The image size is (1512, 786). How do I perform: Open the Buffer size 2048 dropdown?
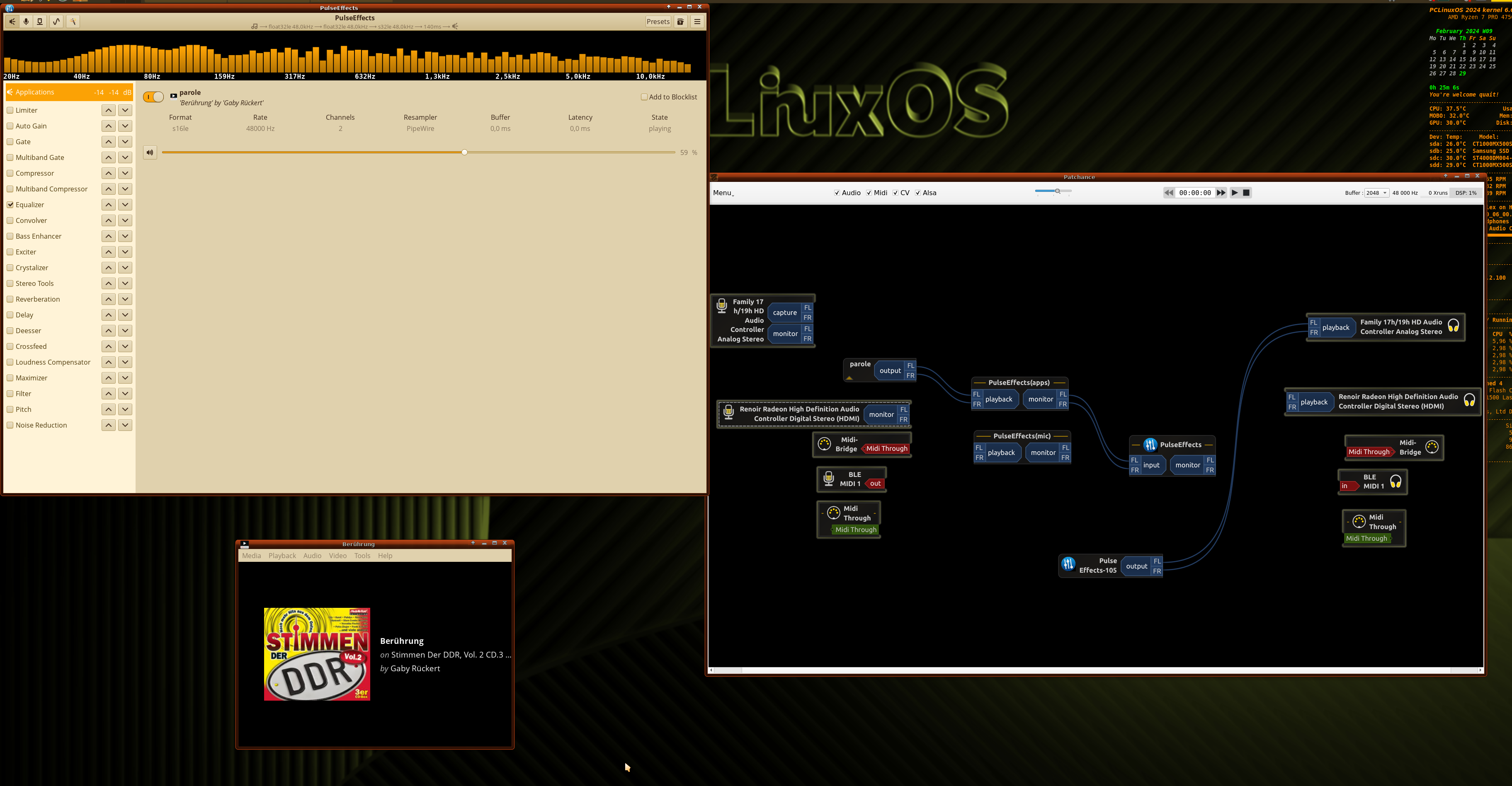1376,193
